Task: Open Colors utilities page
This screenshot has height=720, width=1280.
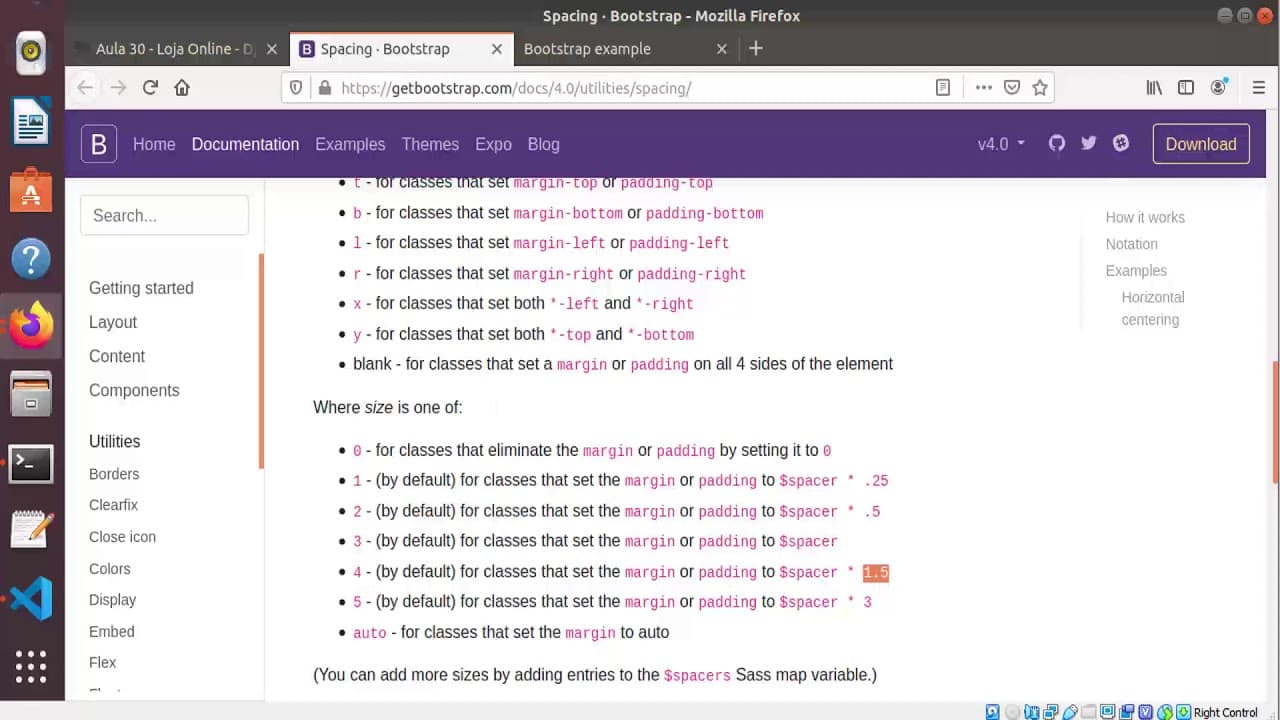Action: pos(110,569)
